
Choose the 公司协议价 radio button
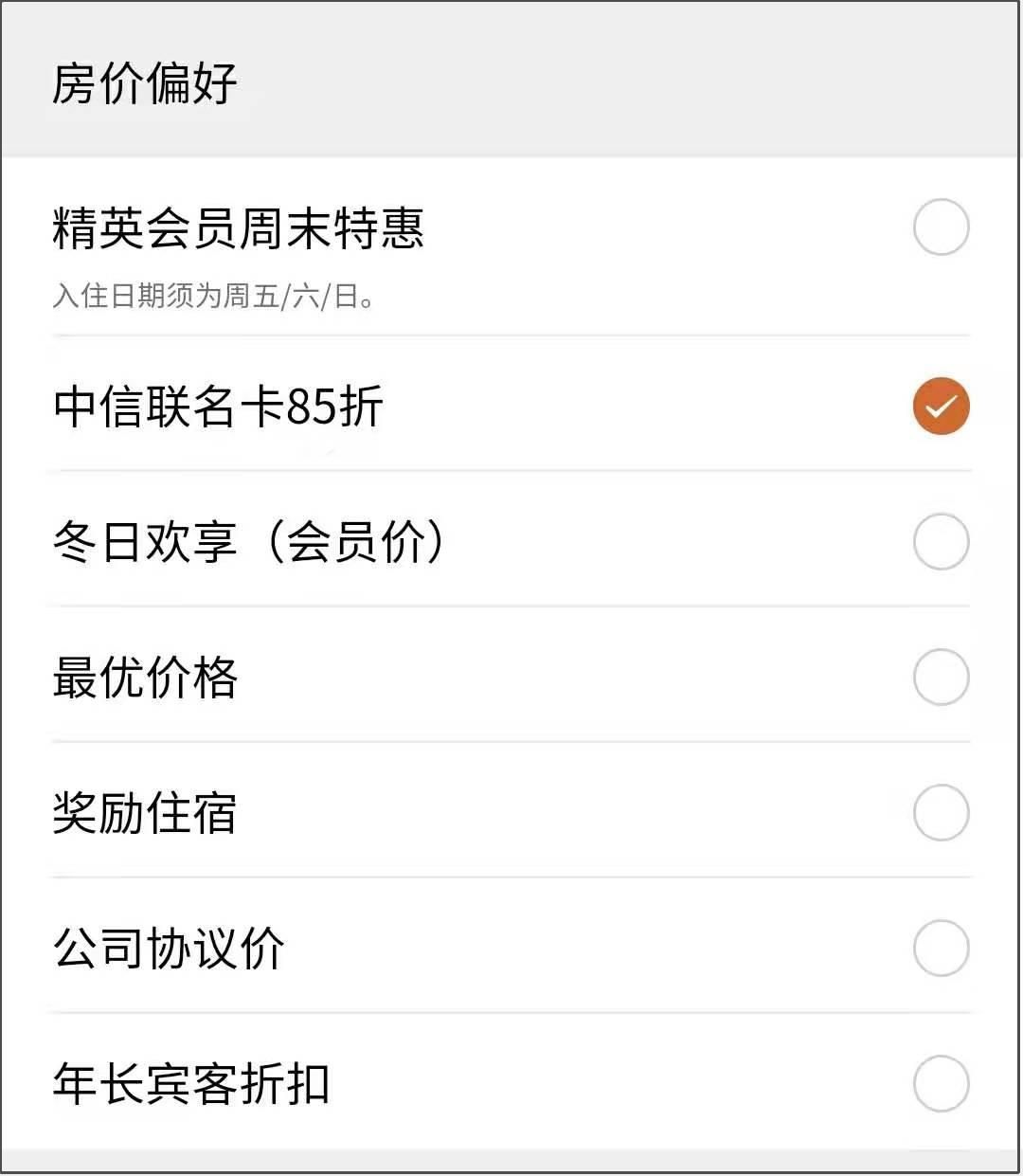941,948
